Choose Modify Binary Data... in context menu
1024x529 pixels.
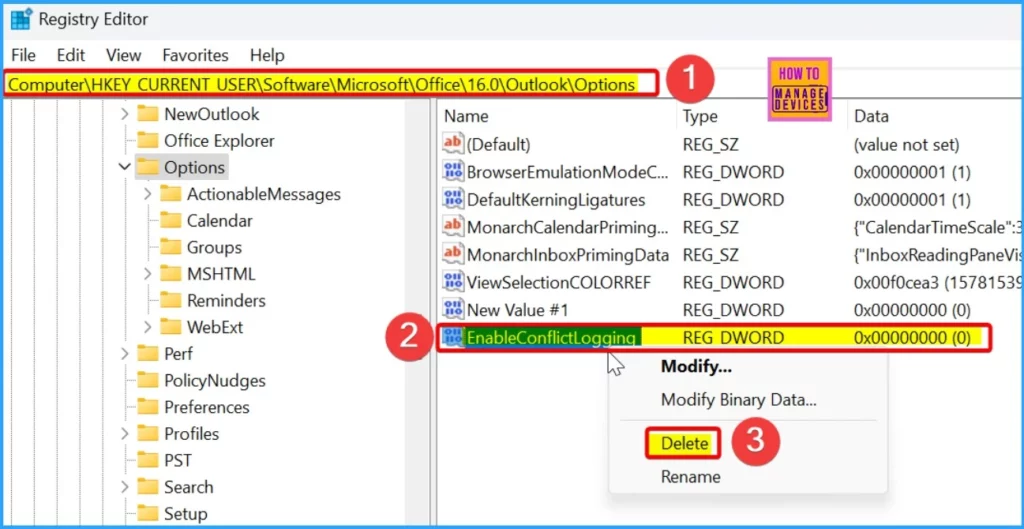point(739,399)
